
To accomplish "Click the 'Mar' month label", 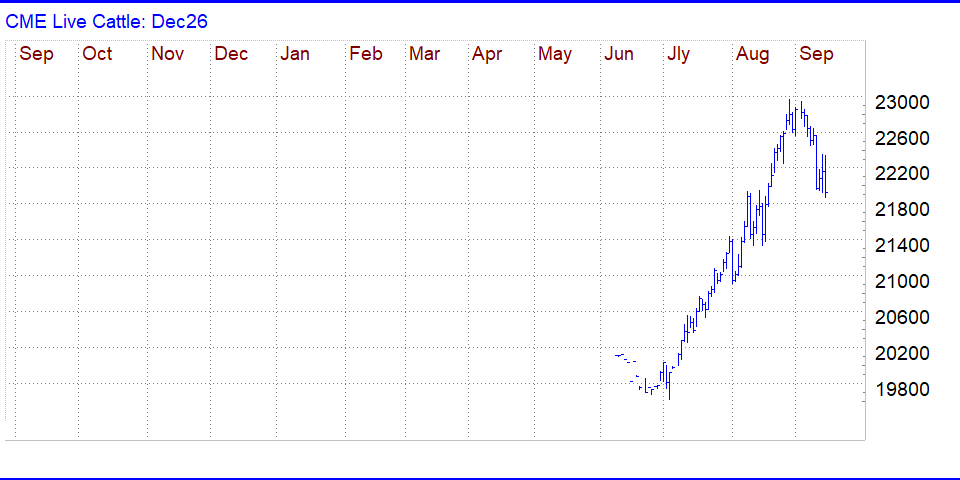I will click(424, 54).
